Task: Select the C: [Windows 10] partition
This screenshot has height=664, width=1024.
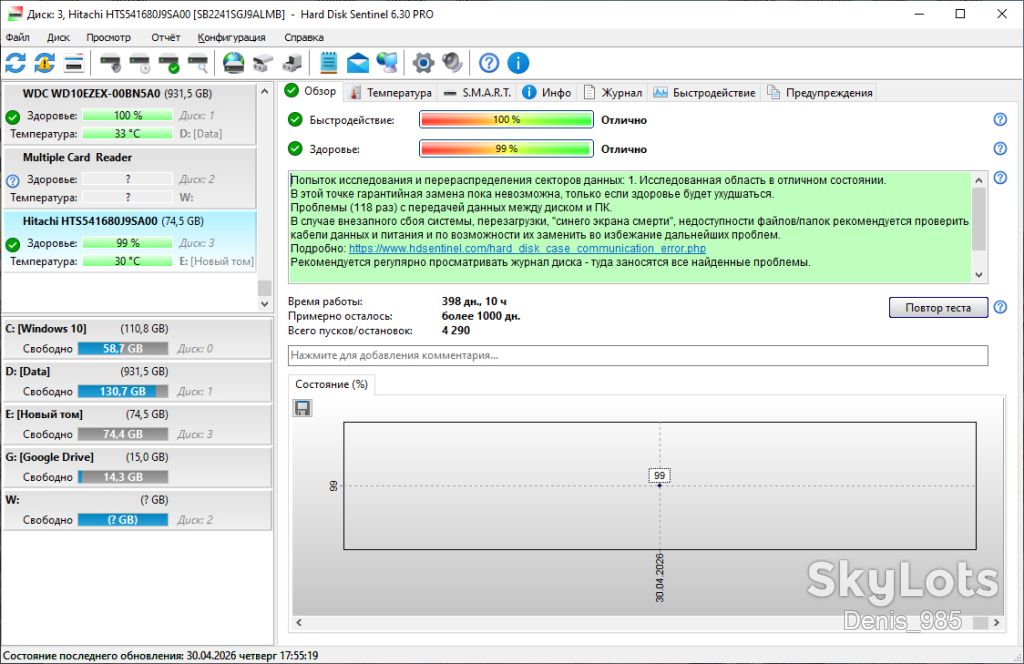Action: coord(138,339)
